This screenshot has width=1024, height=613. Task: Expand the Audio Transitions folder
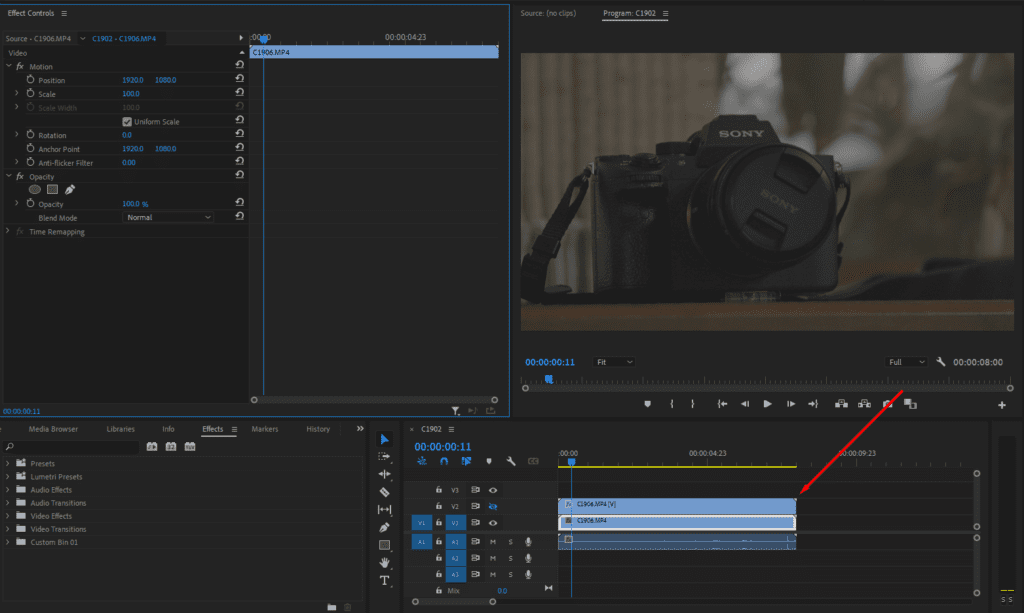(x=8, y=503)
